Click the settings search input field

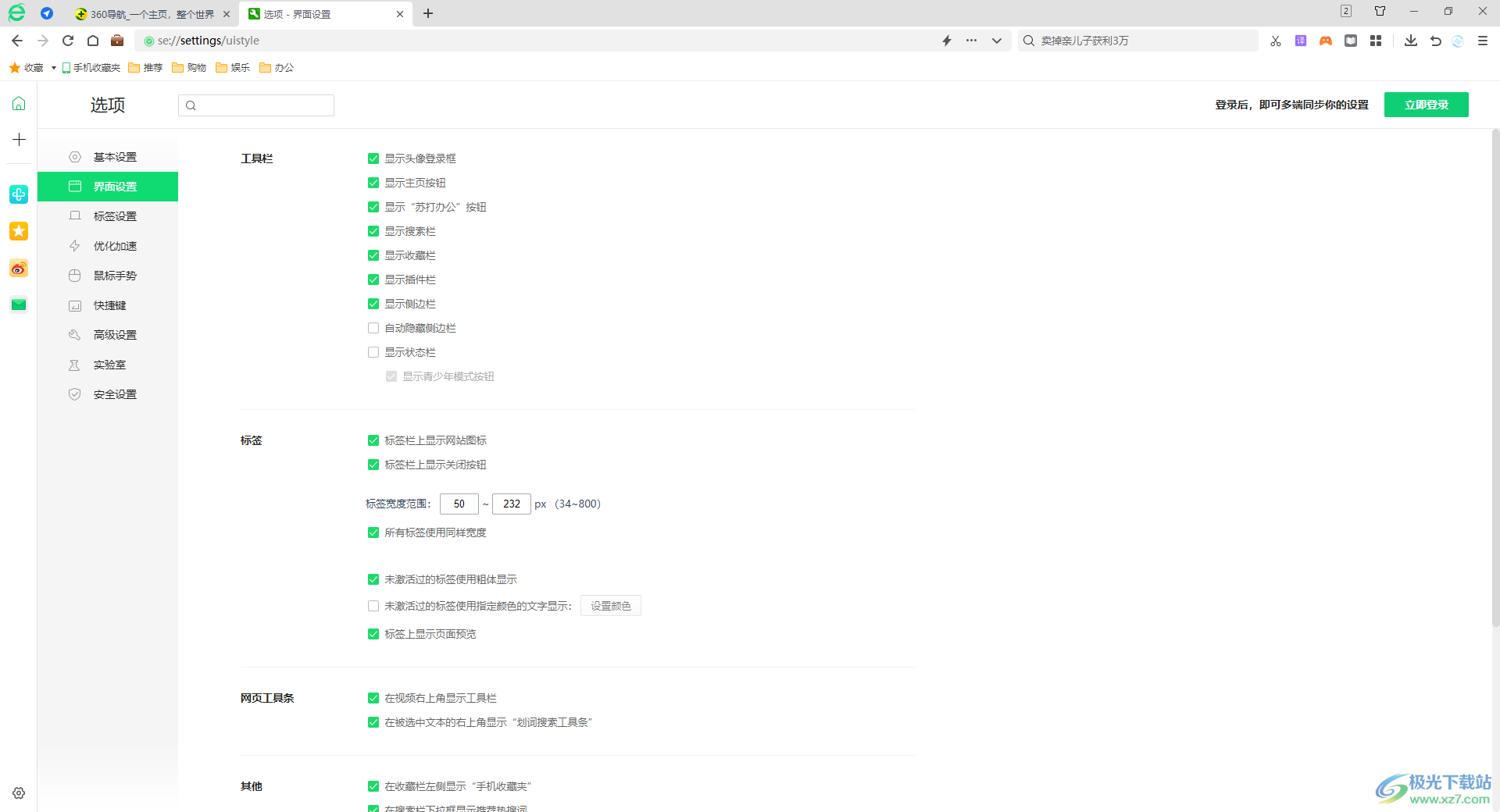(x=256, y=105)
